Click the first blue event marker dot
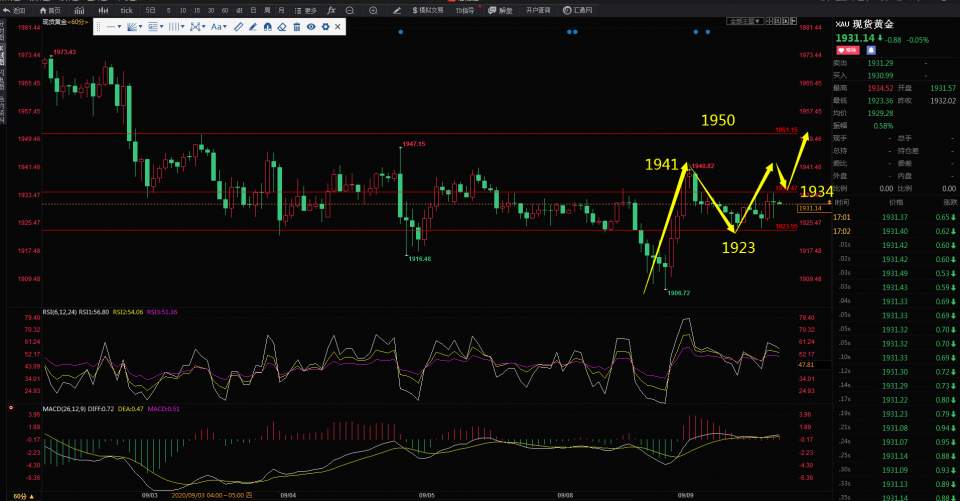The height and width of the screenshot is (501, 960). pos(400,32)
